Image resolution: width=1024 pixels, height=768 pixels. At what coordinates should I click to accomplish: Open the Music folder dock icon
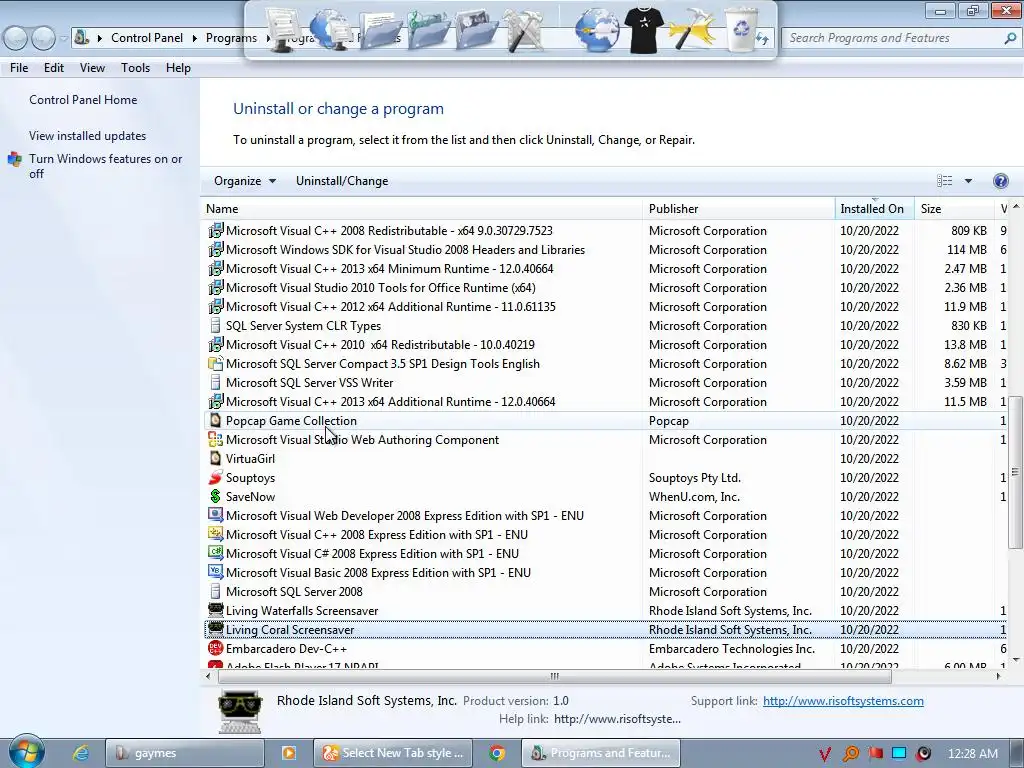tap(428, 29)
